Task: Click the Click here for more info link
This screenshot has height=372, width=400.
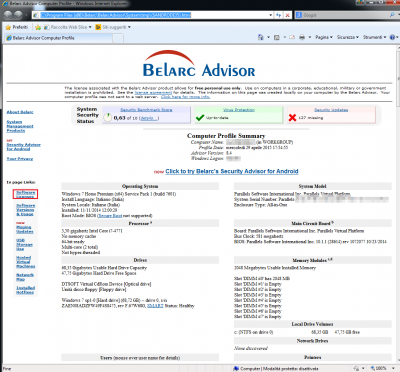Action: coord(186,97)
